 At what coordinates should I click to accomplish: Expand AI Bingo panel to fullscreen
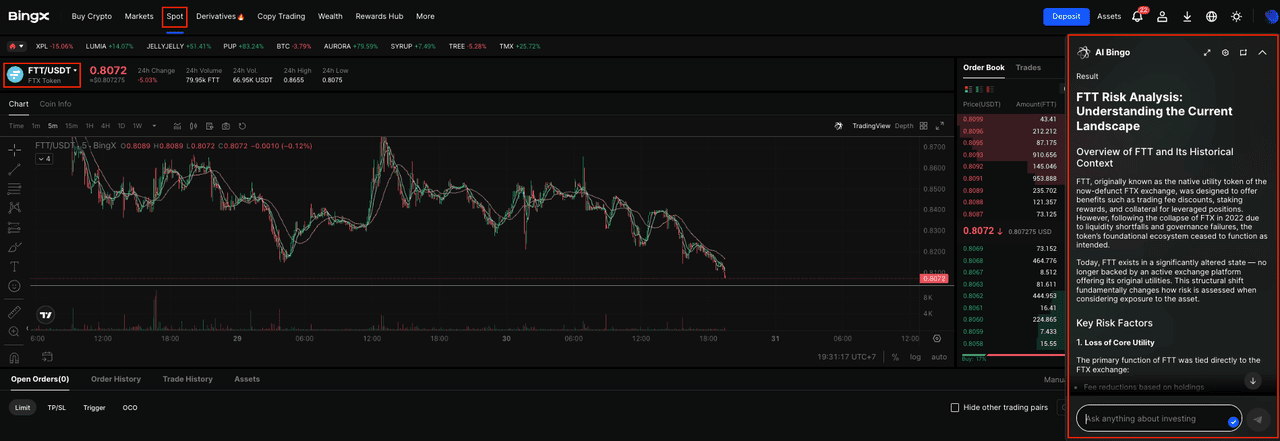coord(1207,52)
